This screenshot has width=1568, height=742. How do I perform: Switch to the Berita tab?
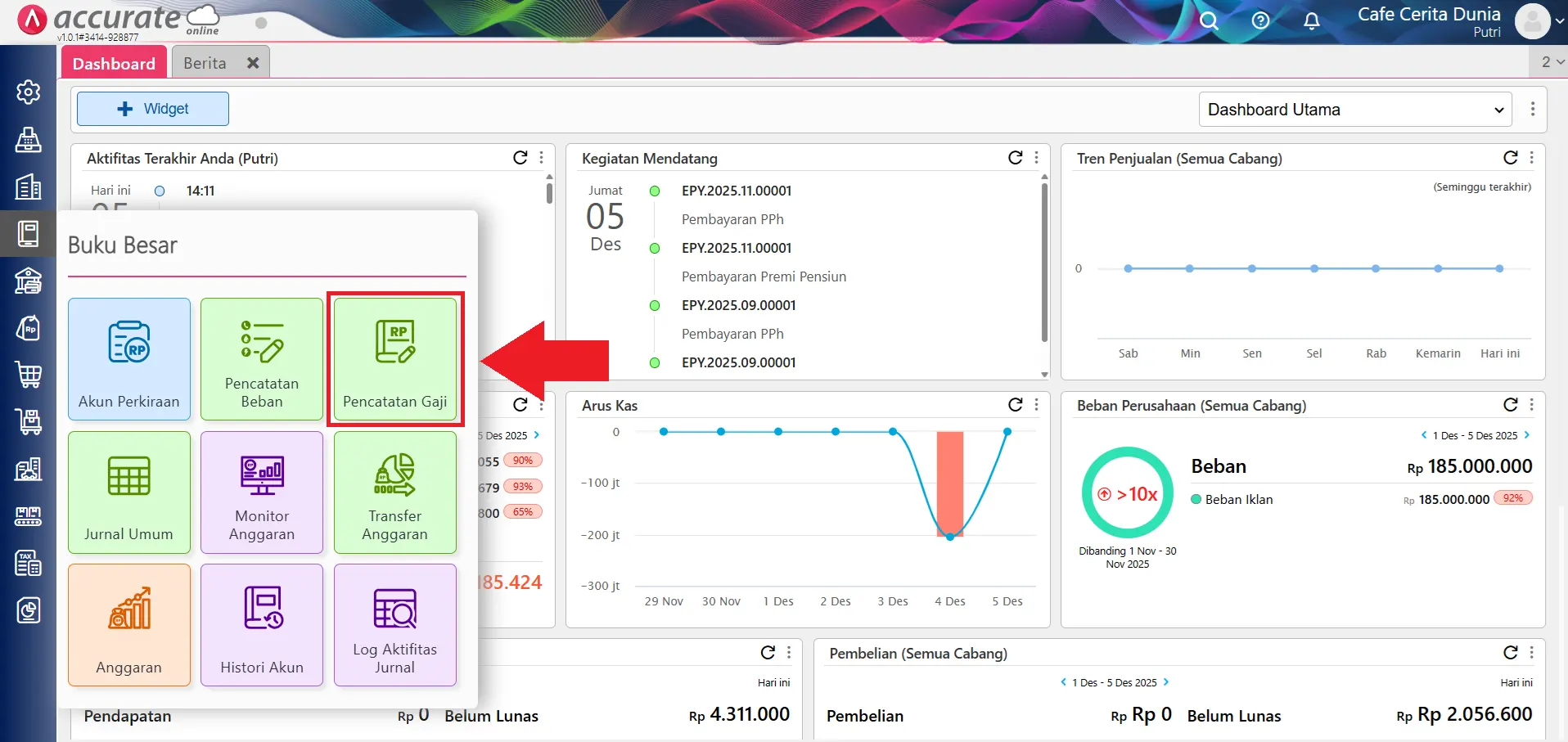click(205, 63)
